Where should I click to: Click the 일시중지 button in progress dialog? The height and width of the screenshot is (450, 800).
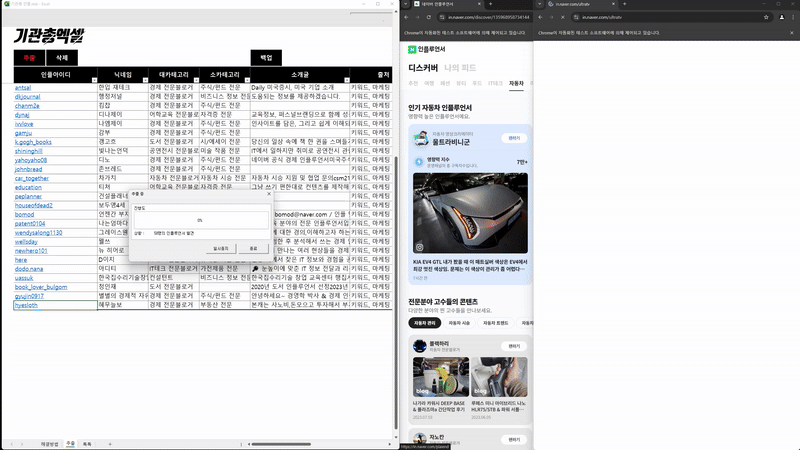221,248
